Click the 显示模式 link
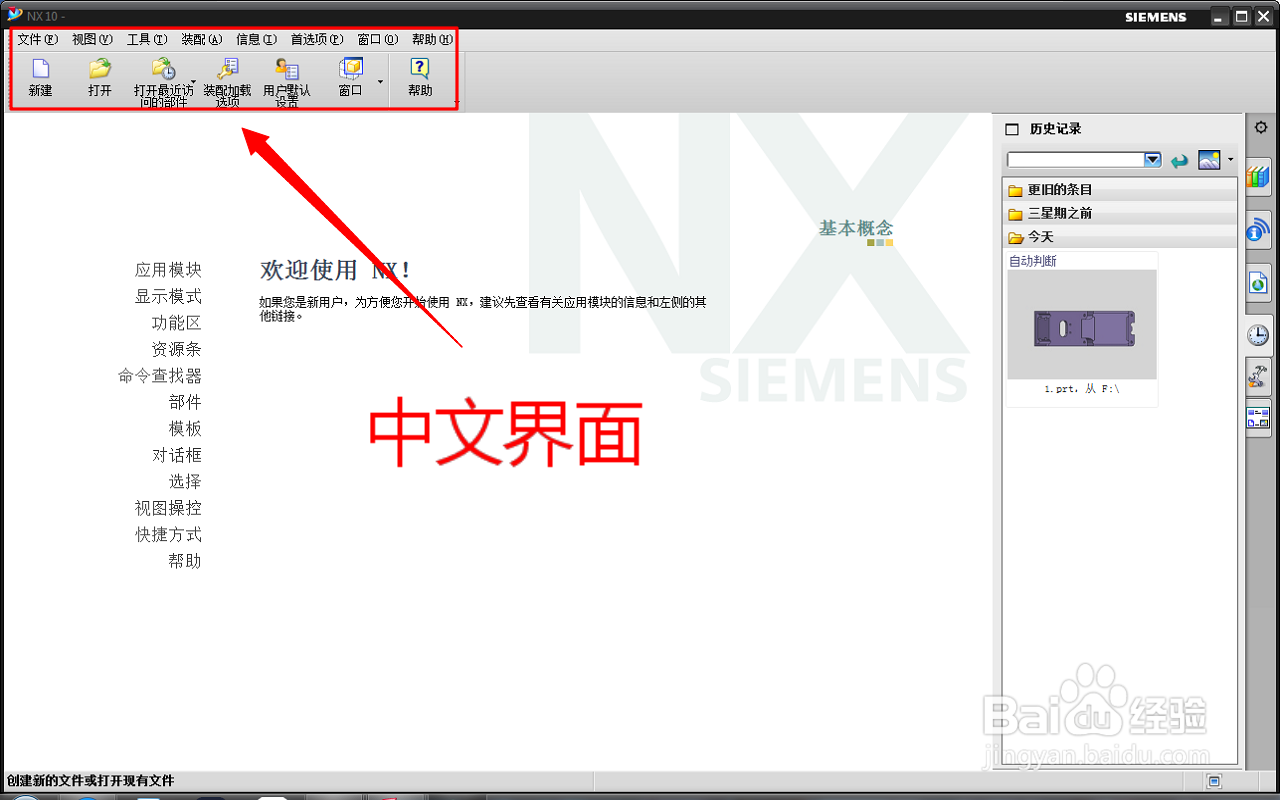Screen dimensions: 1280x800 click(168, 296)
